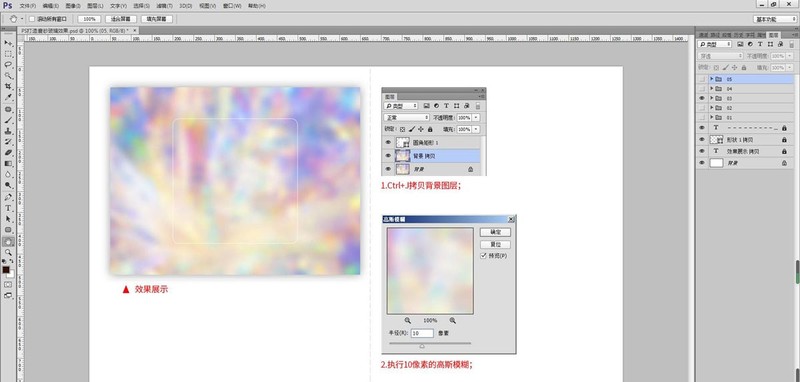Open the layer filter 类型 dropdown

(715, 45)
